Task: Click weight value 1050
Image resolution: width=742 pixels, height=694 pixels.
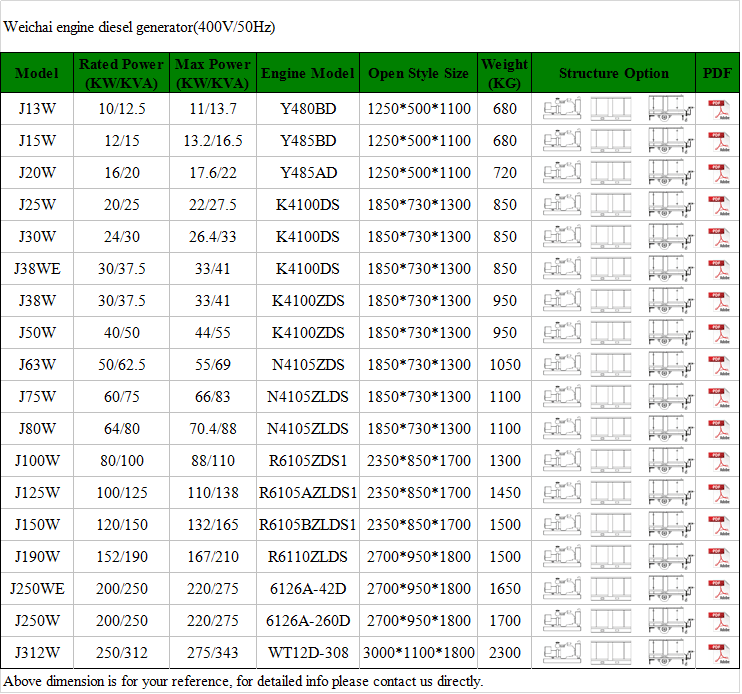Action: click(x=505, y=365)
